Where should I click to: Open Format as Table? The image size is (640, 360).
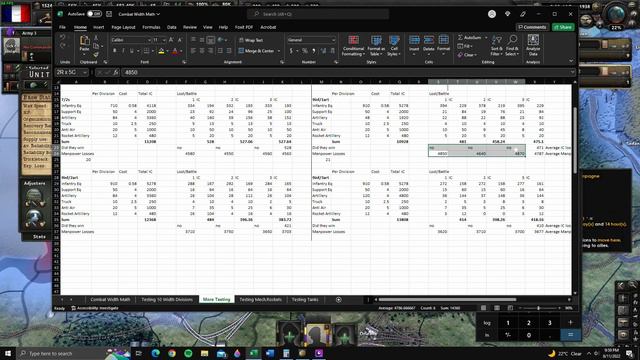pos(376,45)
